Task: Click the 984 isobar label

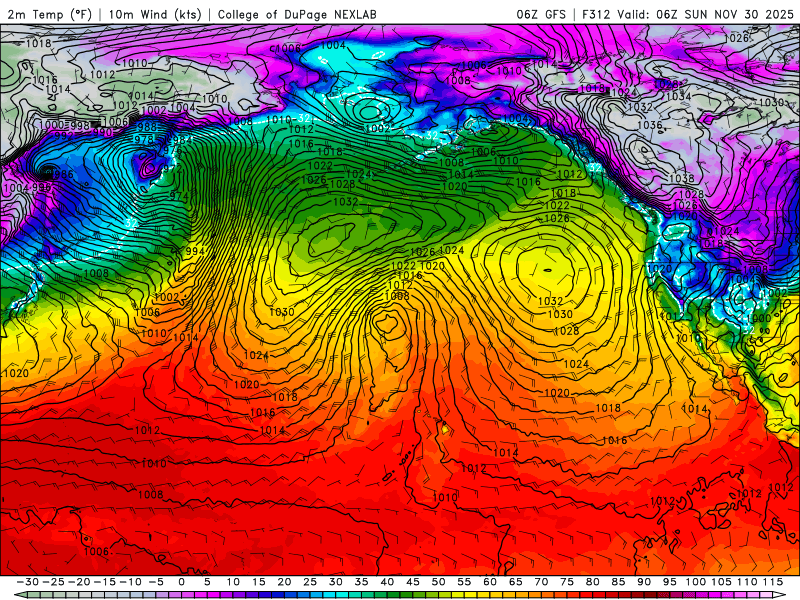Action: [182, 140]
